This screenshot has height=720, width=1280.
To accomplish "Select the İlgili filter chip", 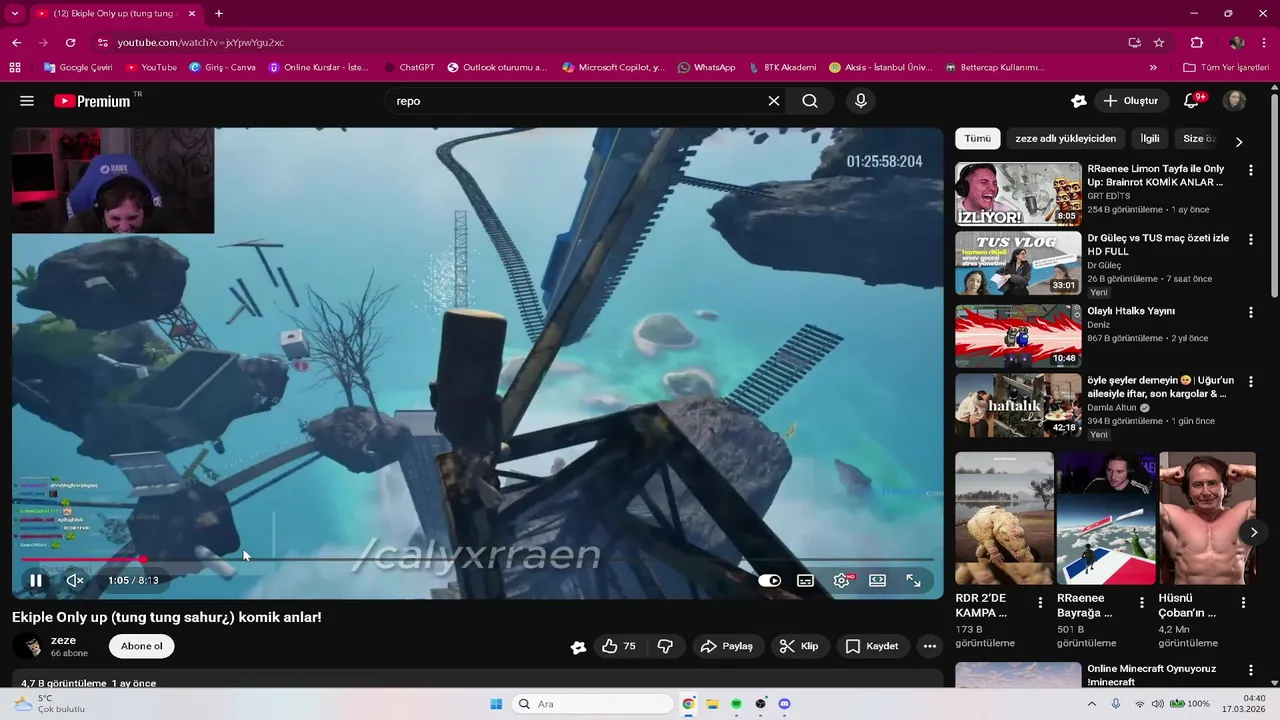I will pos(1150,139).
